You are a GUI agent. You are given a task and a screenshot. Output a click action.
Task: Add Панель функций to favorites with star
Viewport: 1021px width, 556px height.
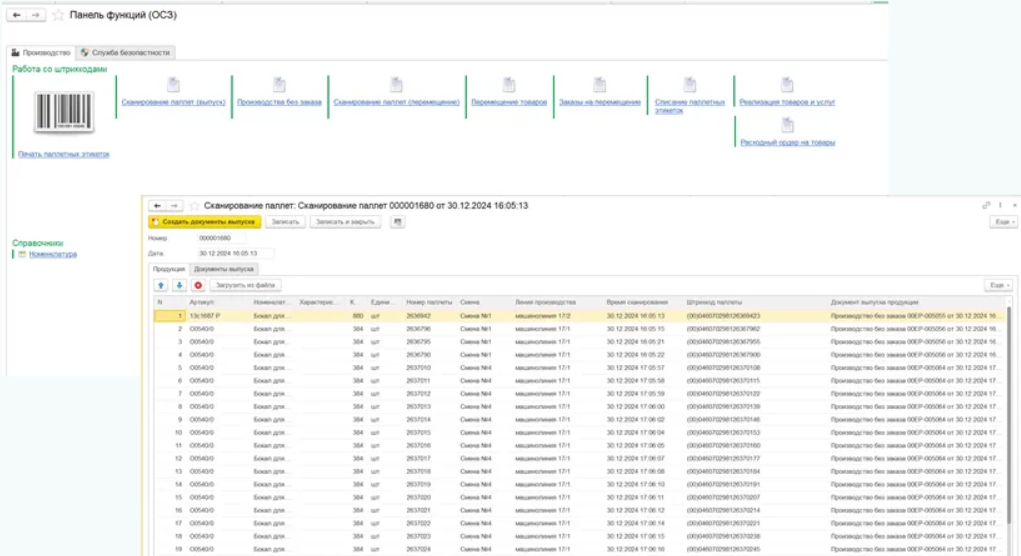point(59,16)
